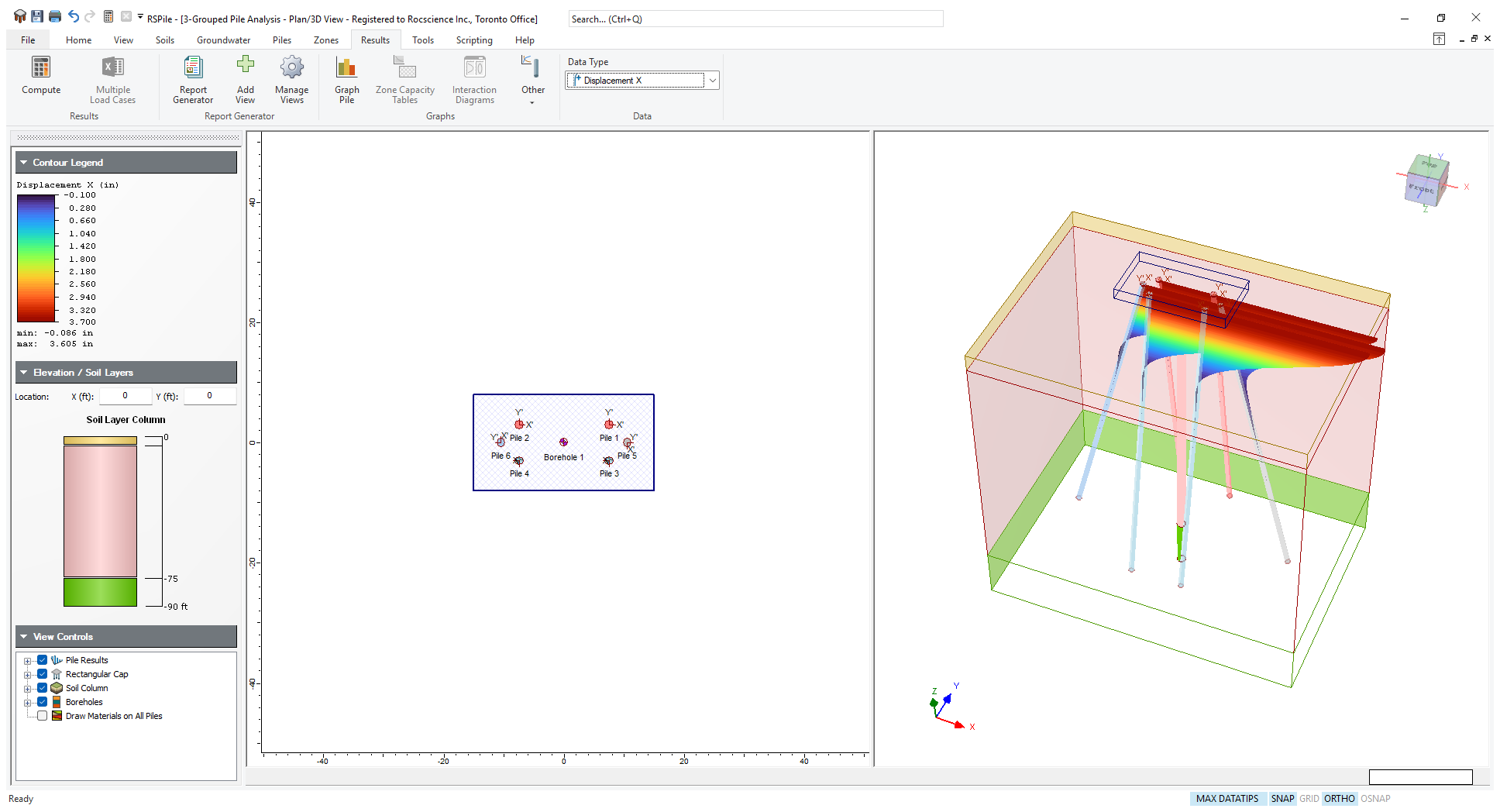Click inside the Search box

tap(755, 19)
